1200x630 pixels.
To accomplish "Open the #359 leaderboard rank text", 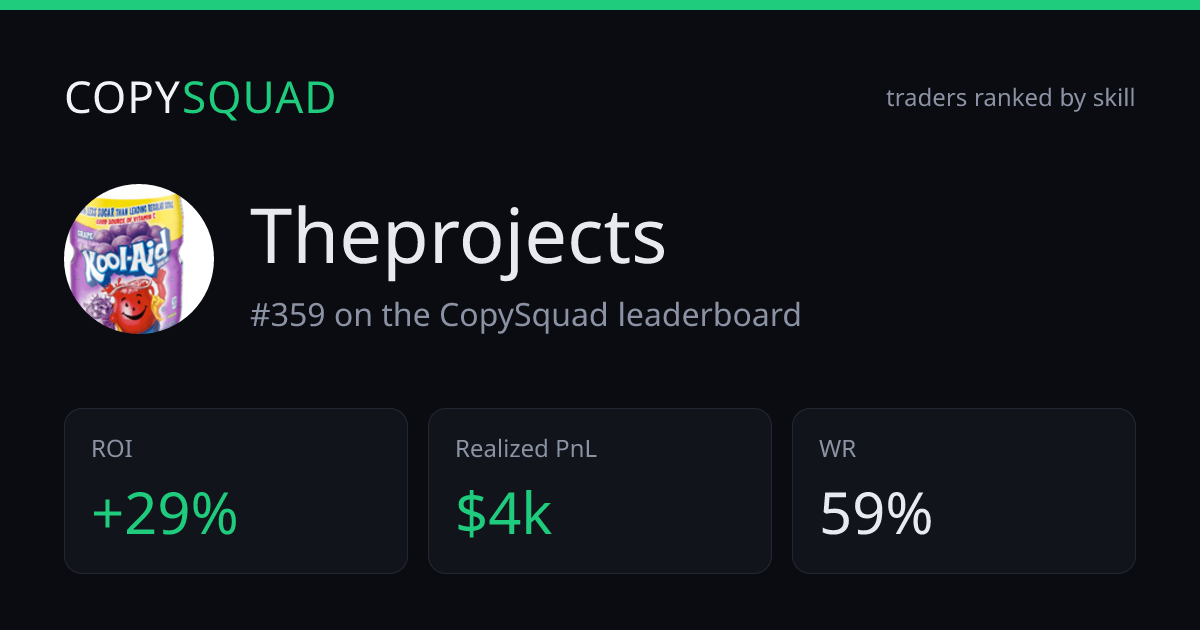I will (525, 315).
